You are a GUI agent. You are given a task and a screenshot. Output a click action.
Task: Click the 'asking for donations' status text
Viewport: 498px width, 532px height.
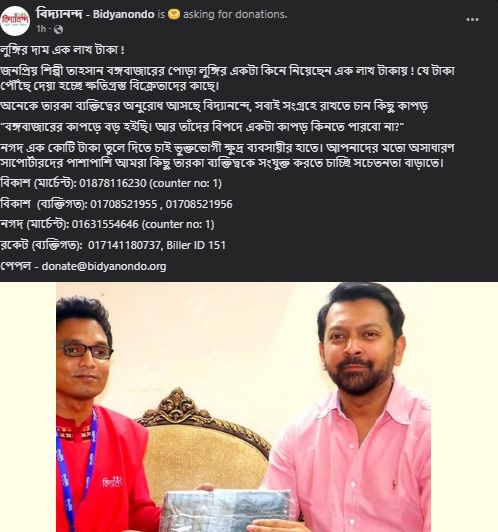[235, 14]
